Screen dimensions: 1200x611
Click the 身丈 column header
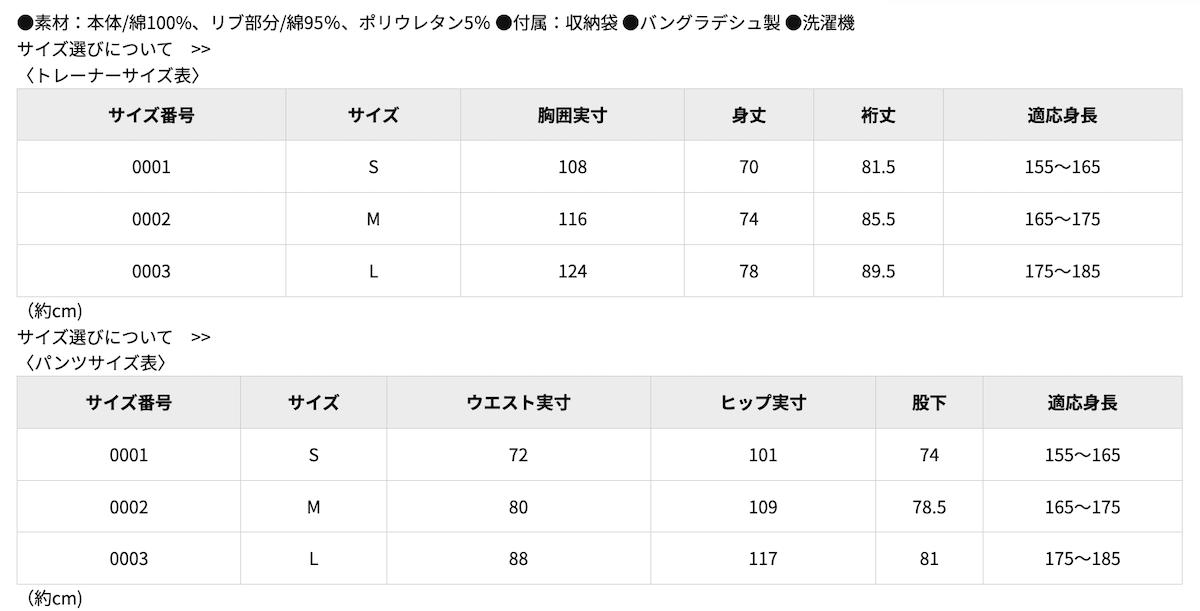point(749,115)
